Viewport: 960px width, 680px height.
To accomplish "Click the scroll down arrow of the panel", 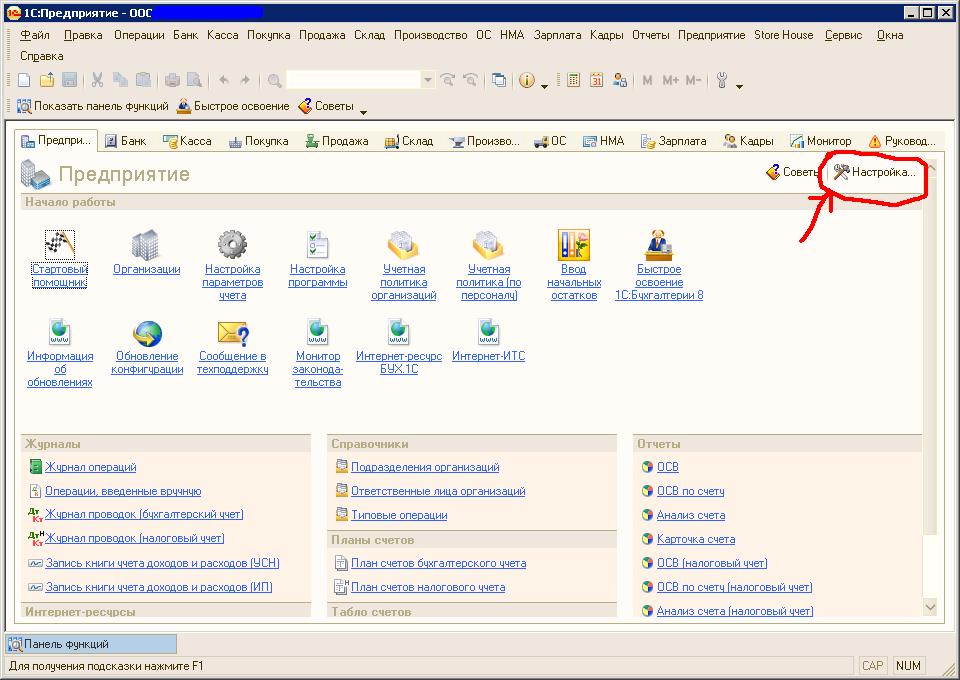I will [930, 607].
